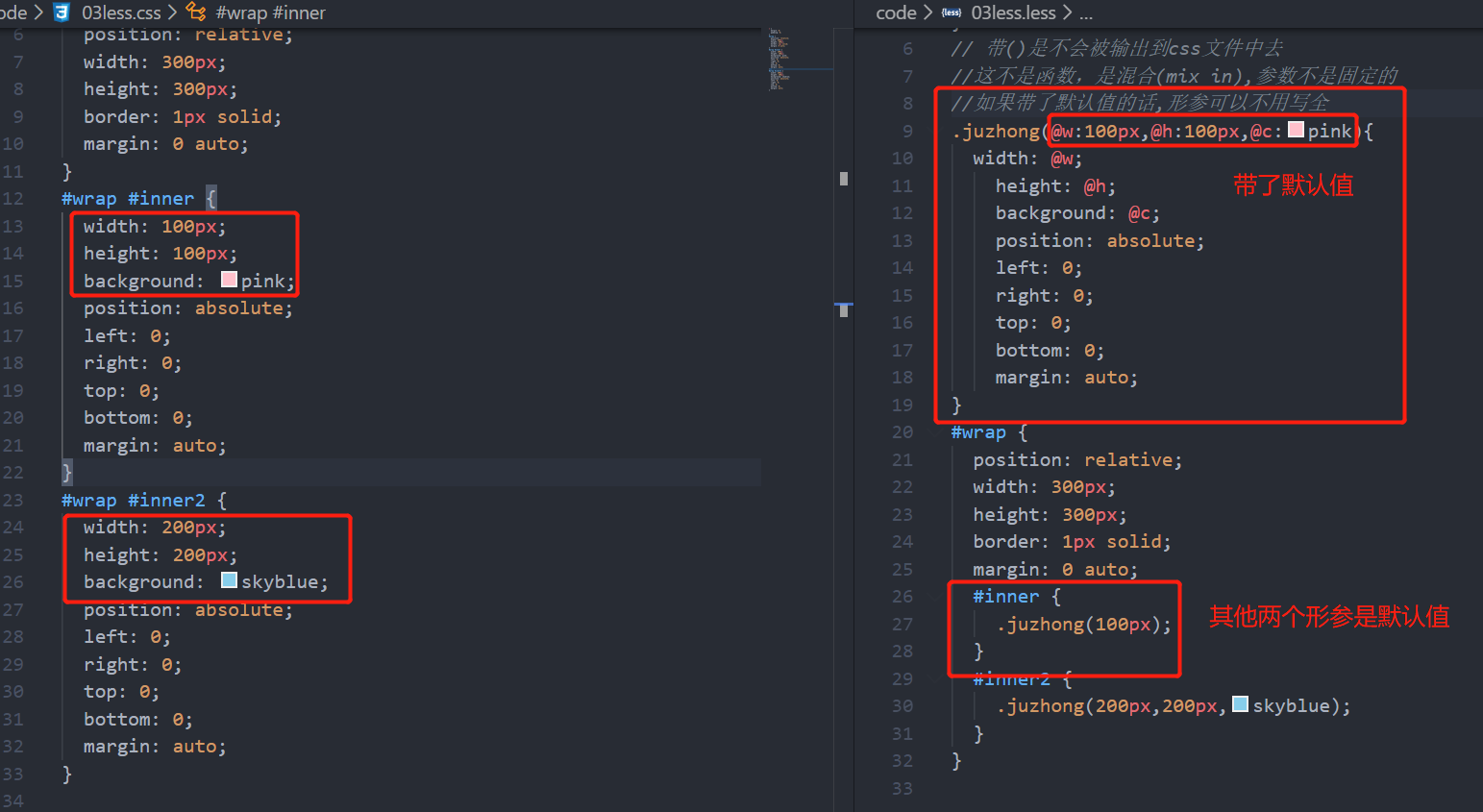Click 'margin: 0 auto;' on left line 10
The width and height of the screenshot is (1483, 812).
[165, 144]
